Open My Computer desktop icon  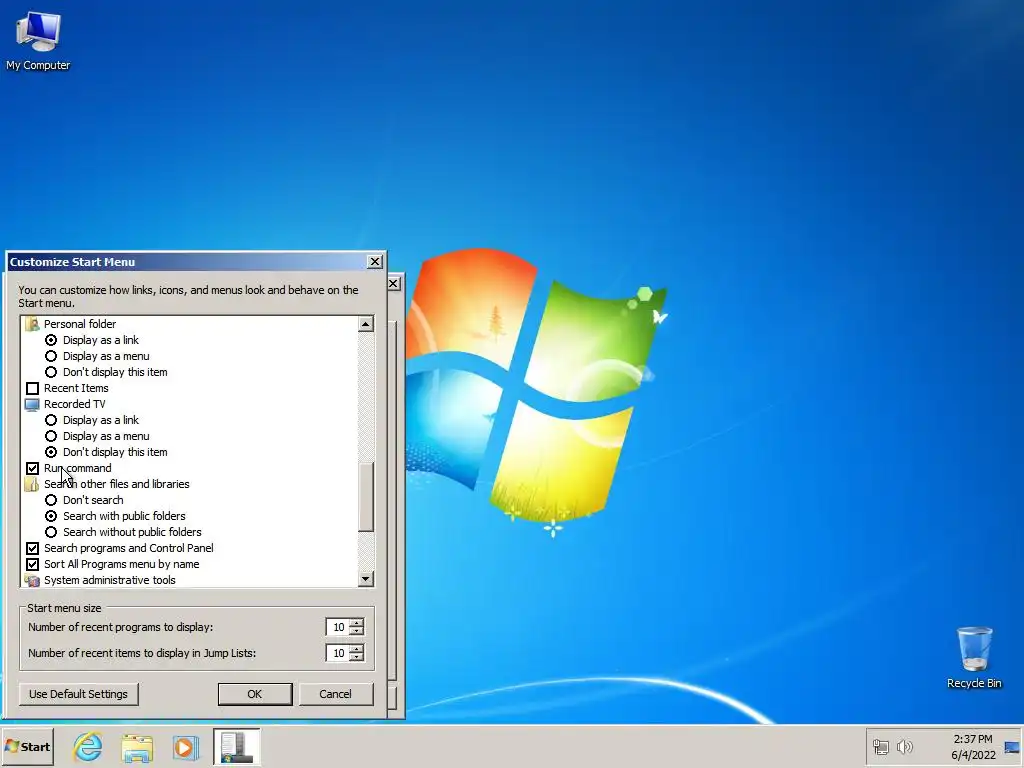click(x=38, y=42)
